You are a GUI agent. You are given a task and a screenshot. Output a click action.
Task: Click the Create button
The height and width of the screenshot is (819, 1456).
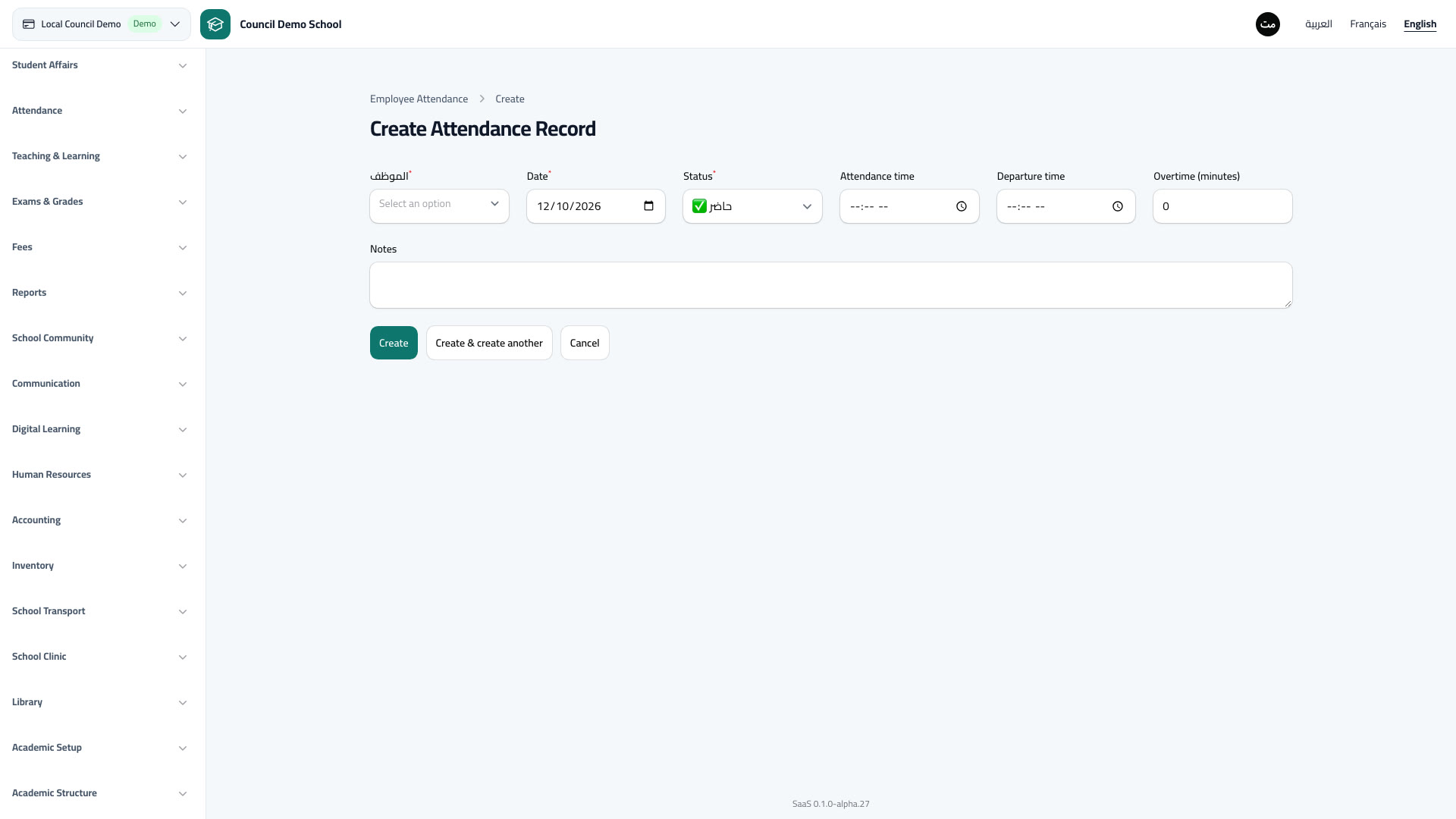tap(394, 343)
